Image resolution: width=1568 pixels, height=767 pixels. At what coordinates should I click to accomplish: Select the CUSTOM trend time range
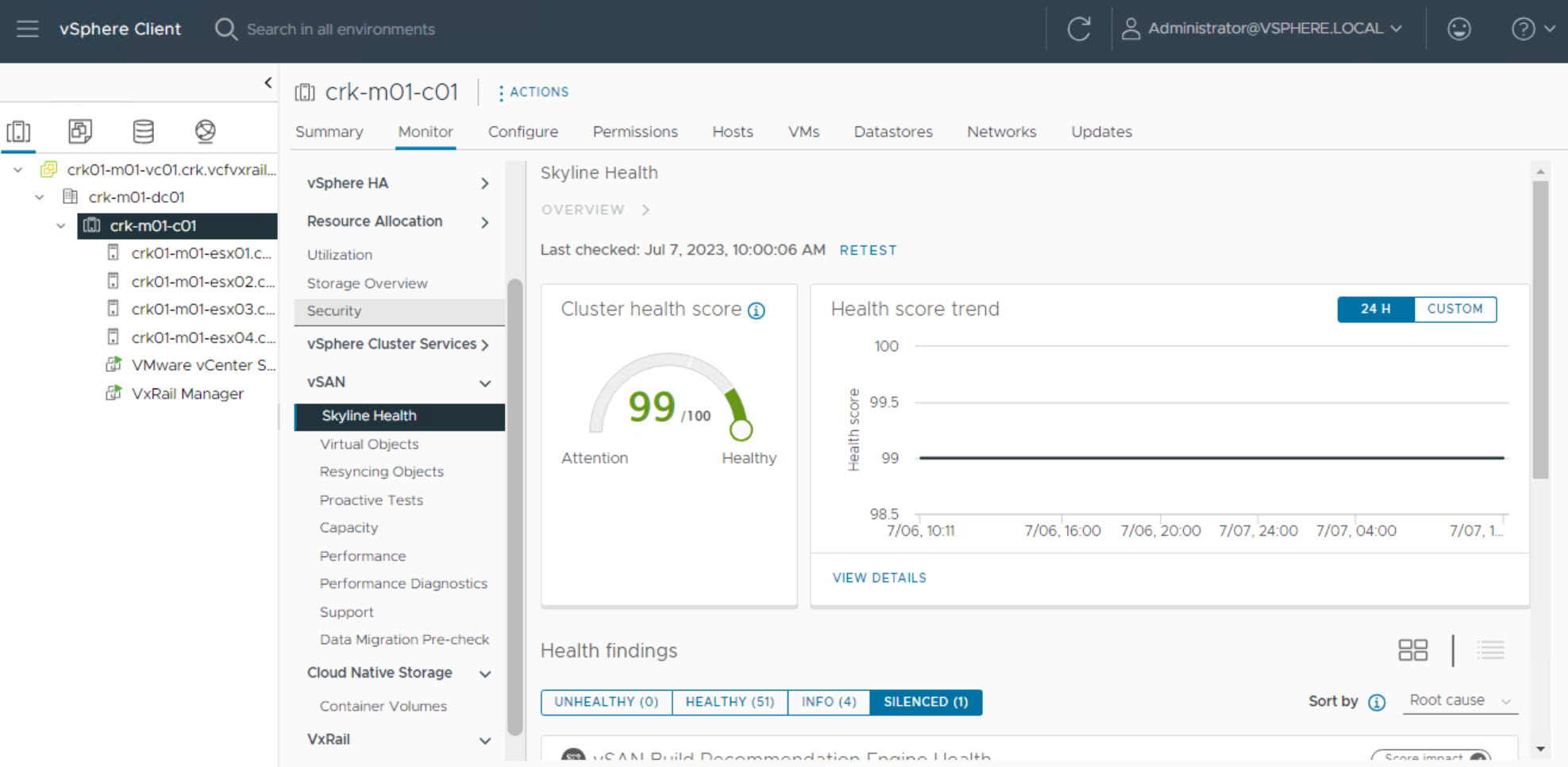point(1454,309)
